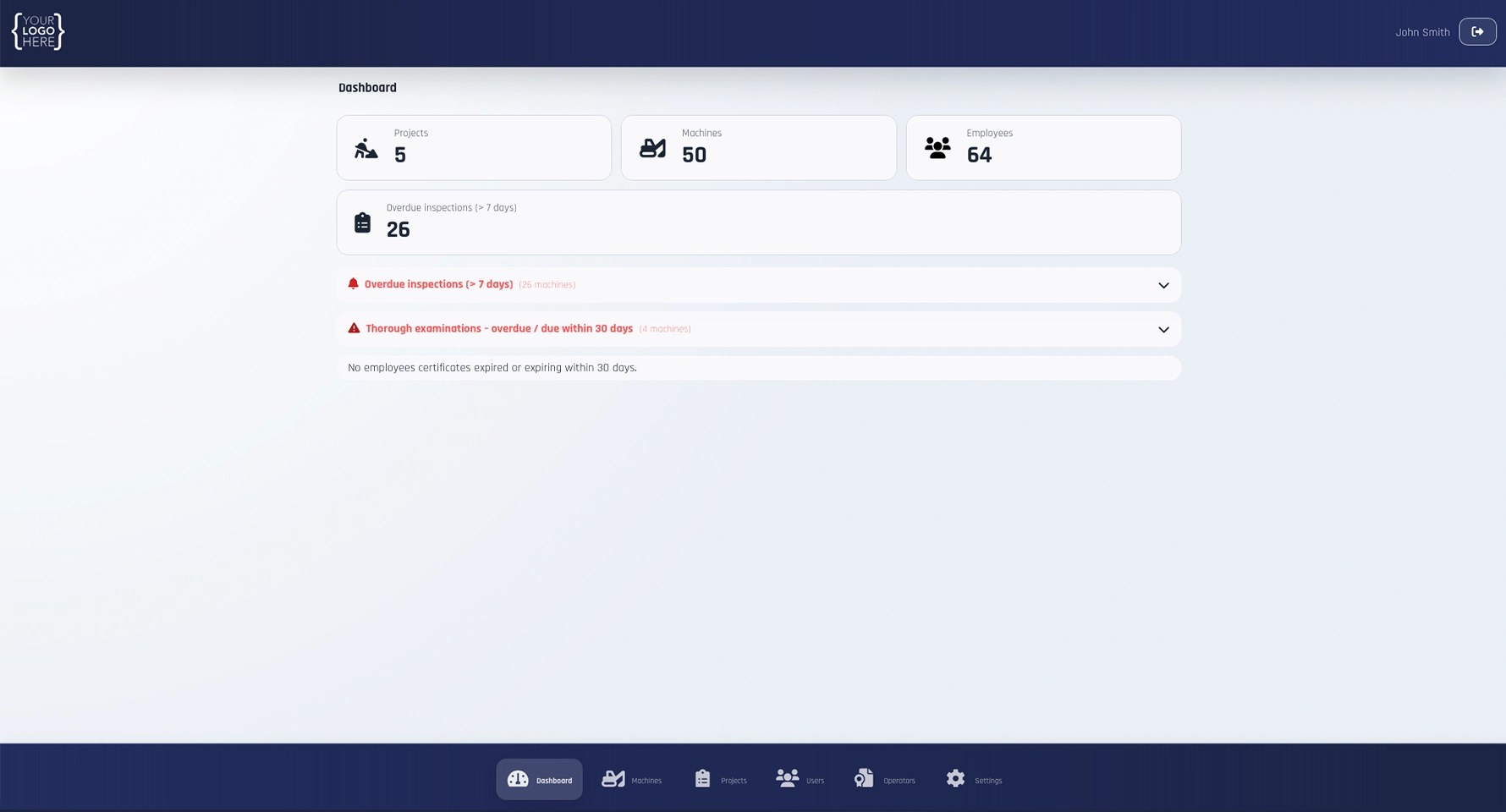Image resolution: width=1506 pixels, height=812 pixels.
Task: Click the logout icon next to John Smith
Action: click(1477, 31)
